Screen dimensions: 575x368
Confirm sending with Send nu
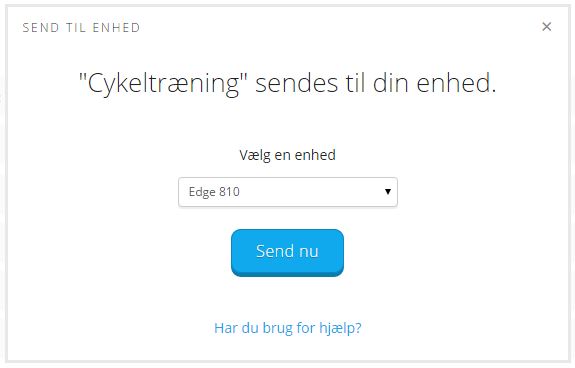[x=288, y=253]
